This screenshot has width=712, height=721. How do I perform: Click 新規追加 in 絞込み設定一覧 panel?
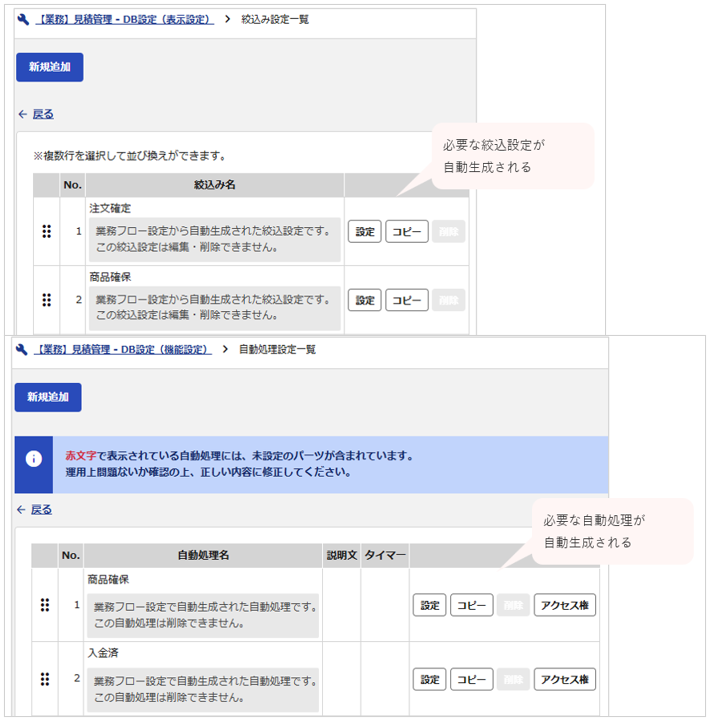50,67
